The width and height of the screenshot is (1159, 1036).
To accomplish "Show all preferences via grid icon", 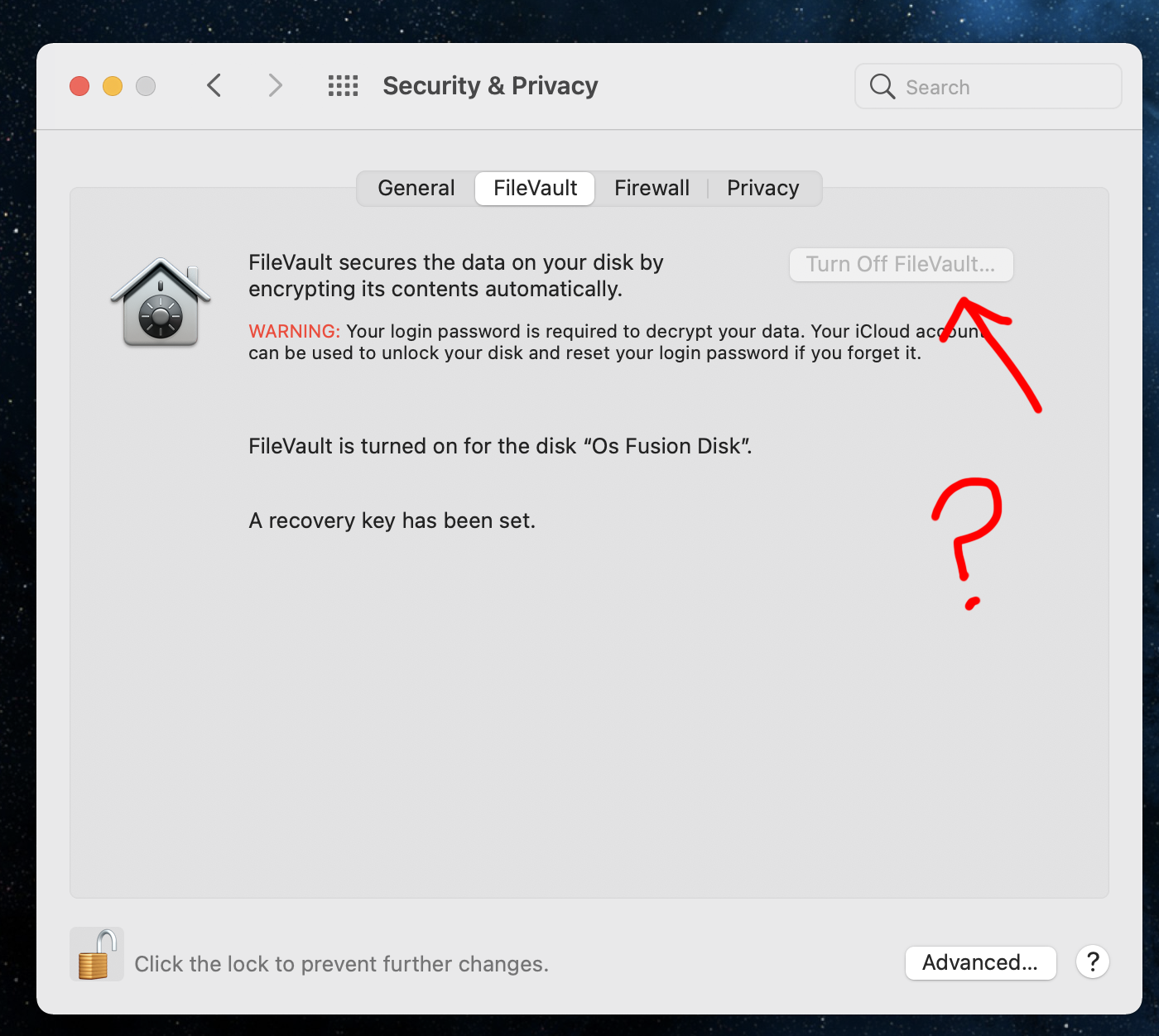I will click(343, 85).
